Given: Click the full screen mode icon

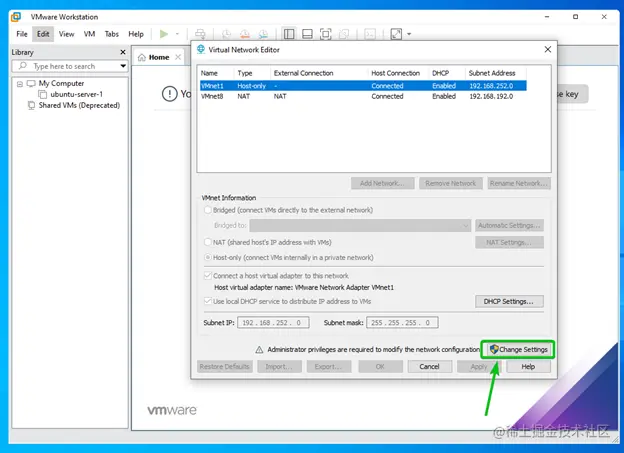Looking at the screenshot, I should point(326,34).
